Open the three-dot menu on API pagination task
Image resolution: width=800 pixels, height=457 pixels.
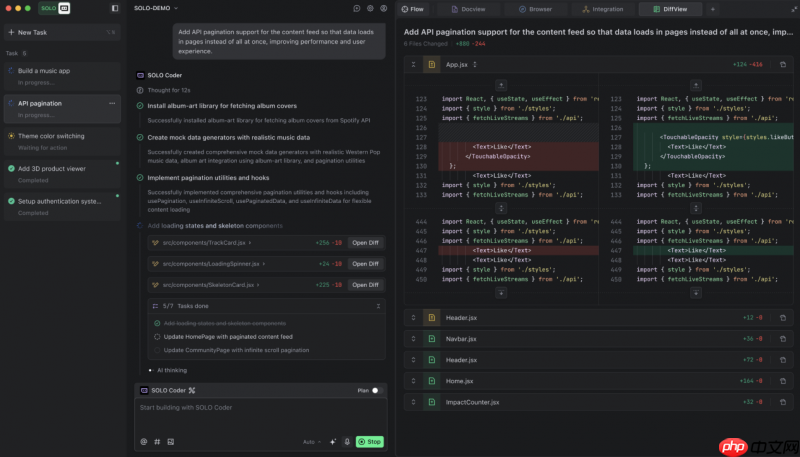[x=112, y=103]
